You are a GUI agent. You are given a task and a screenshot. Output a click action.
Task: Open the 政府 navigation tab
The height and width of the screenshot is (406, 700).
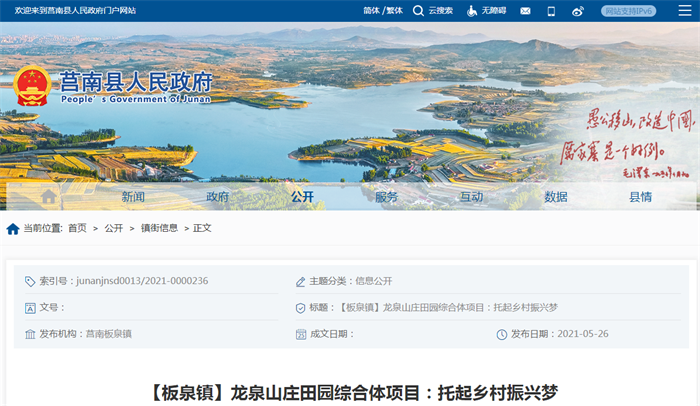click(x=217, y=197)
